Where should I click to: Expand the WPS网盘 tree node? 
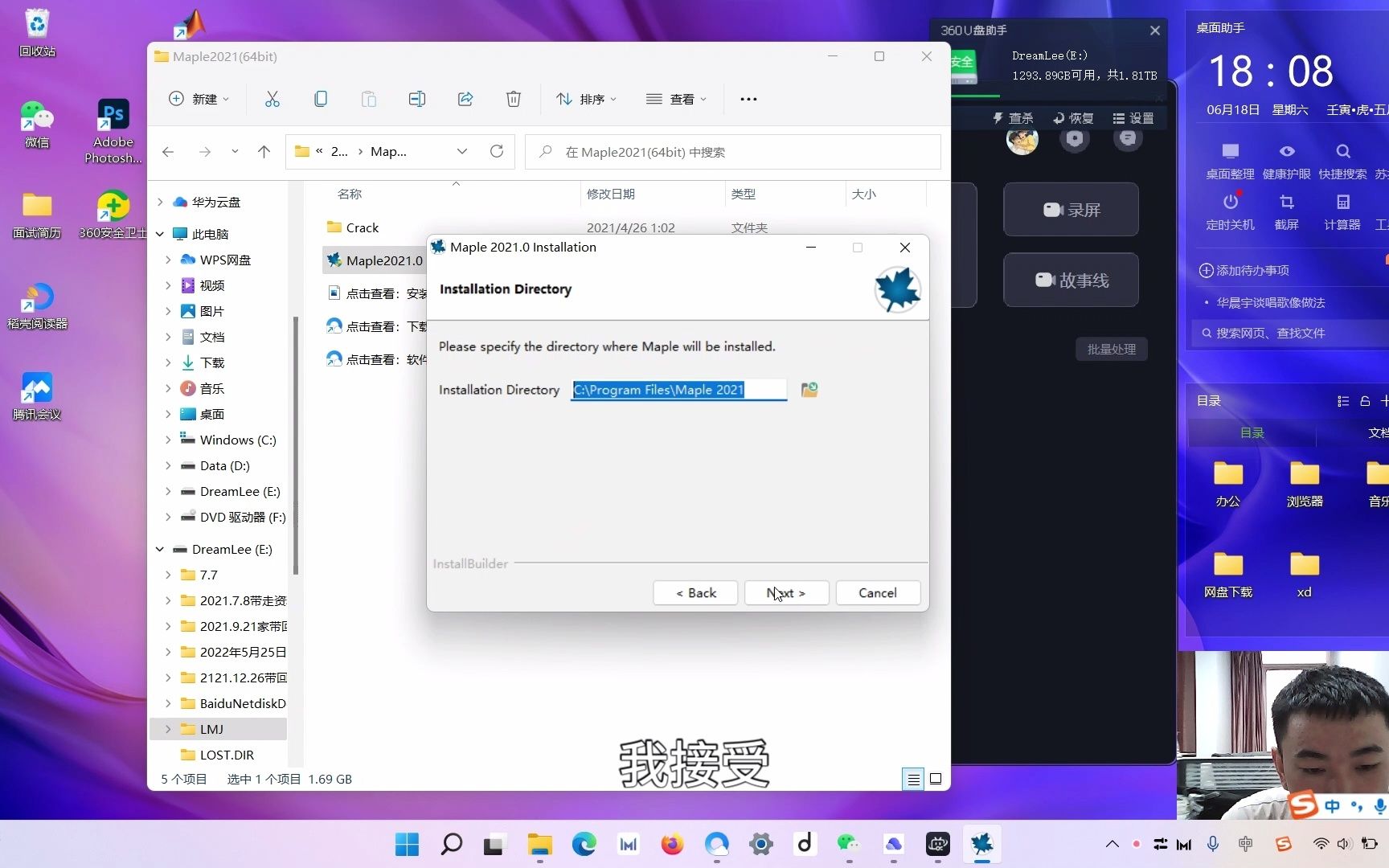[168, 260]
